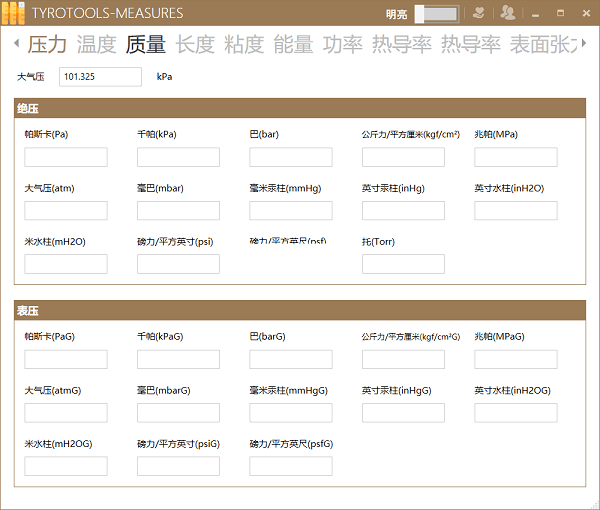Select the 巴(barG) gauge pressure field
Screen dimensions: 600x510
click(x=291, y=359)
